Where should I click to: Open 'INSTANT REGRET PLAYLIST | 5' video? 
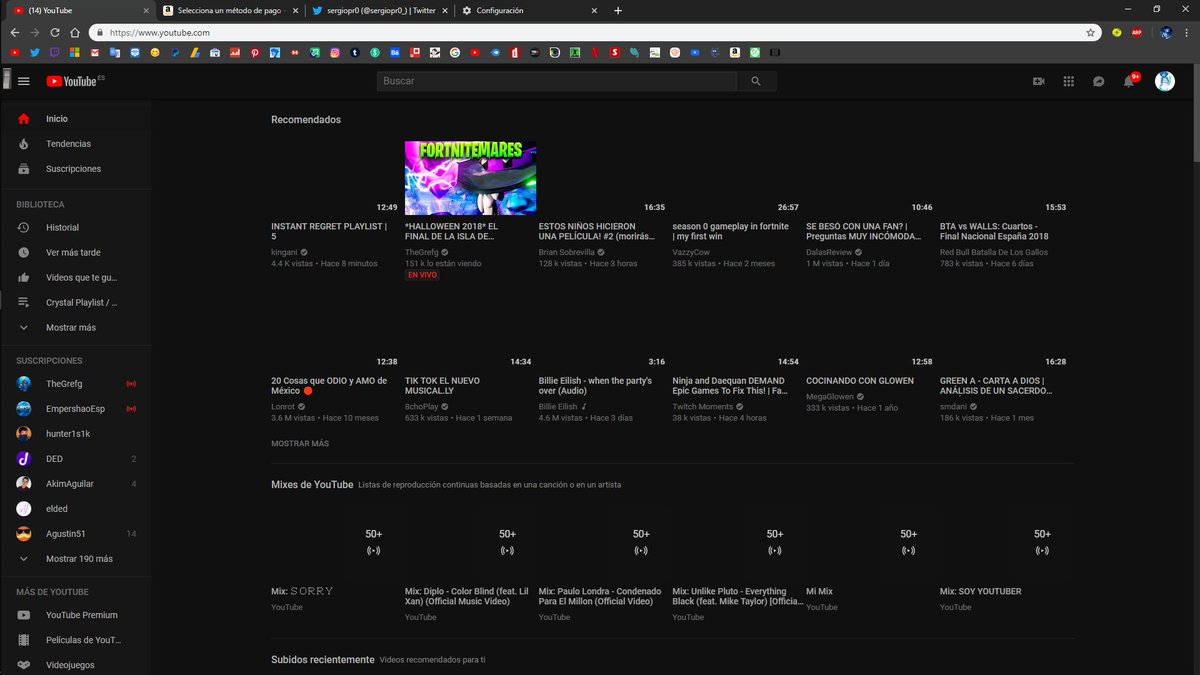(x=329, y=231)
